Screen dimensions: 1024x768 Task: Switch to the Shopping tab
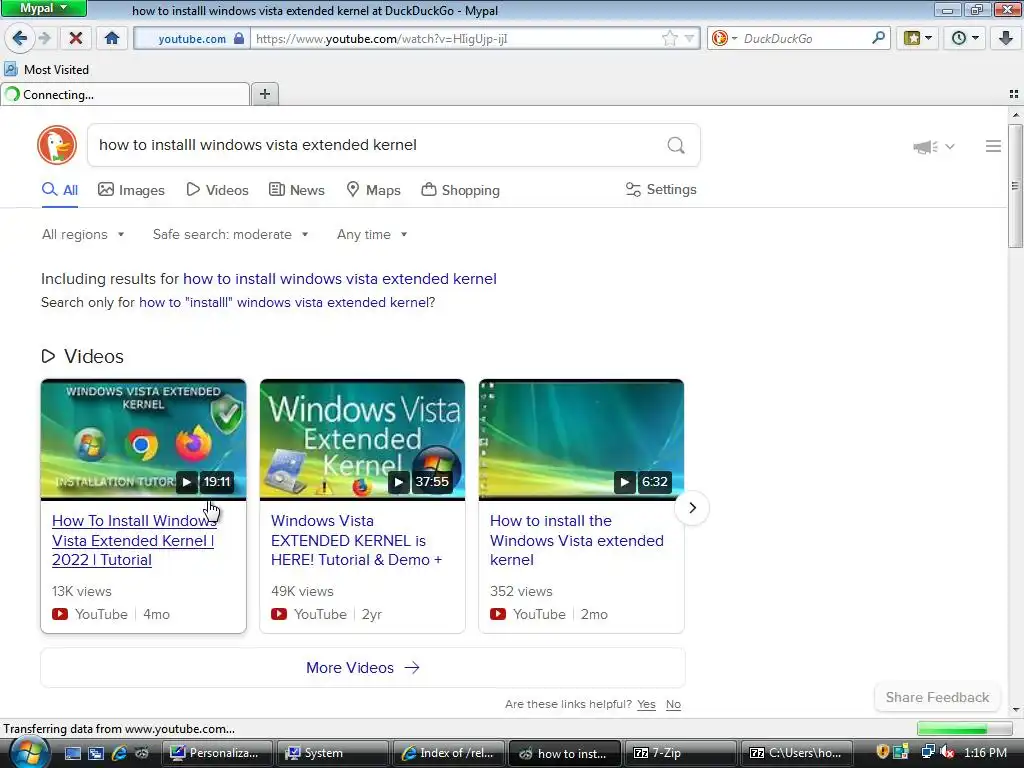(460, 190)
